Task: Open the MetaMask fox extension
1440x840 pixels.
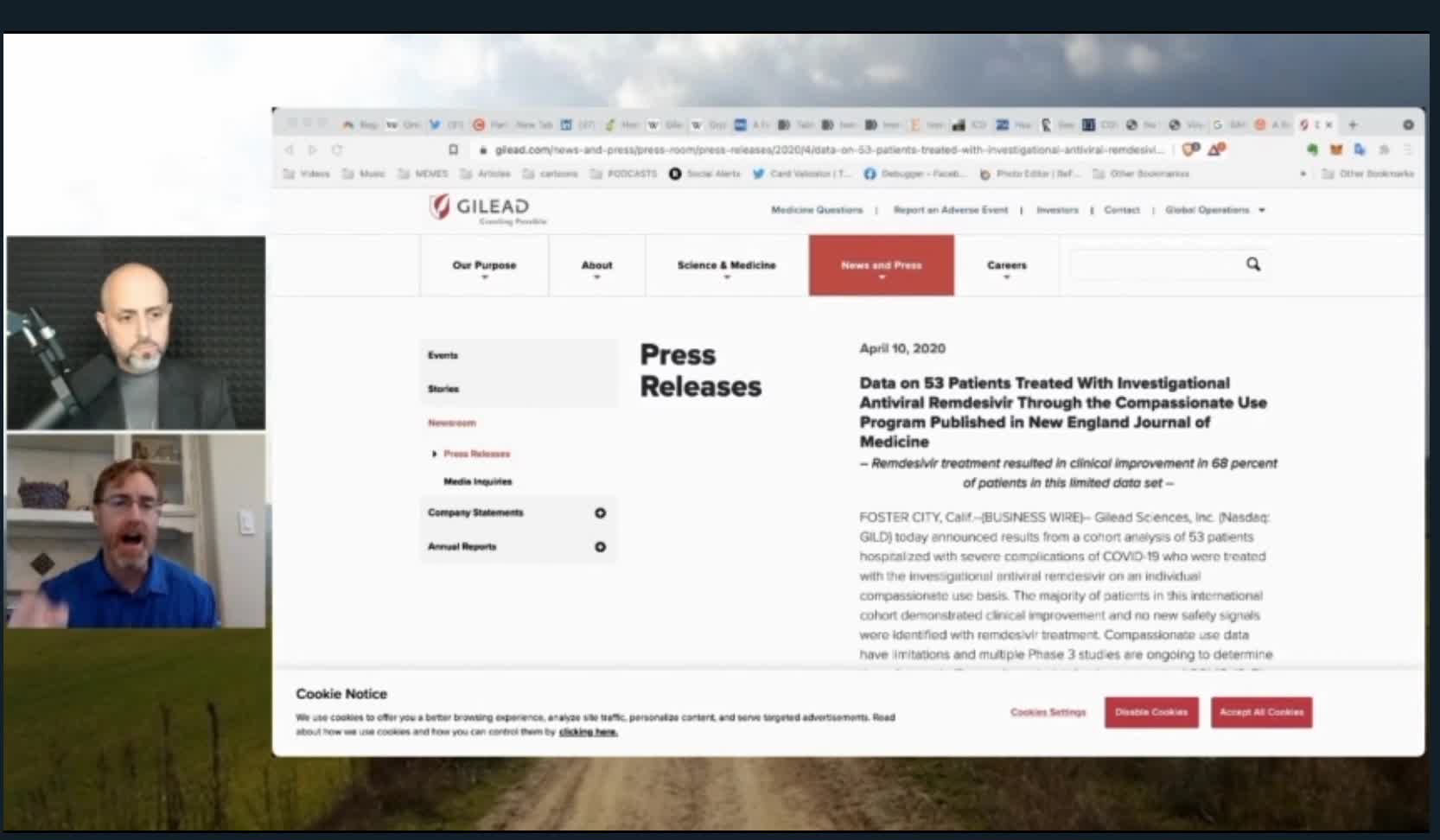Action: (x=1336, y=150)
